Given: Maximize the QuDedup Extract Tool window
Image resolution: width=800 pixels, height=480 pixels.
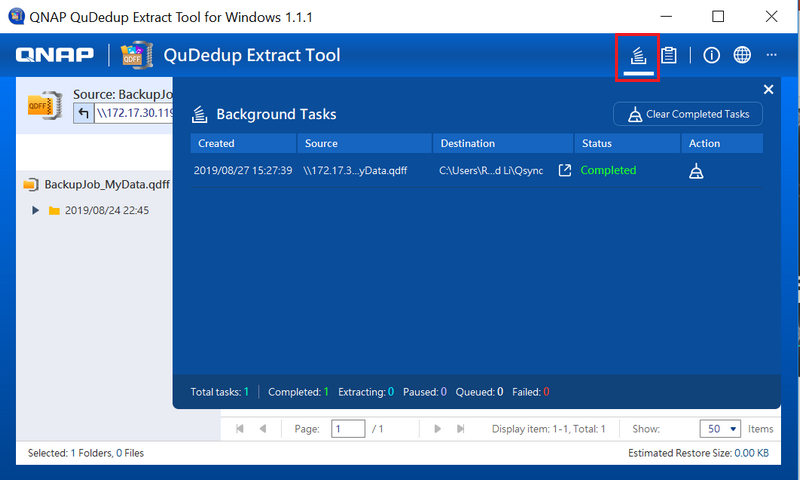Looking at the screenshot, I should (718, 16).
